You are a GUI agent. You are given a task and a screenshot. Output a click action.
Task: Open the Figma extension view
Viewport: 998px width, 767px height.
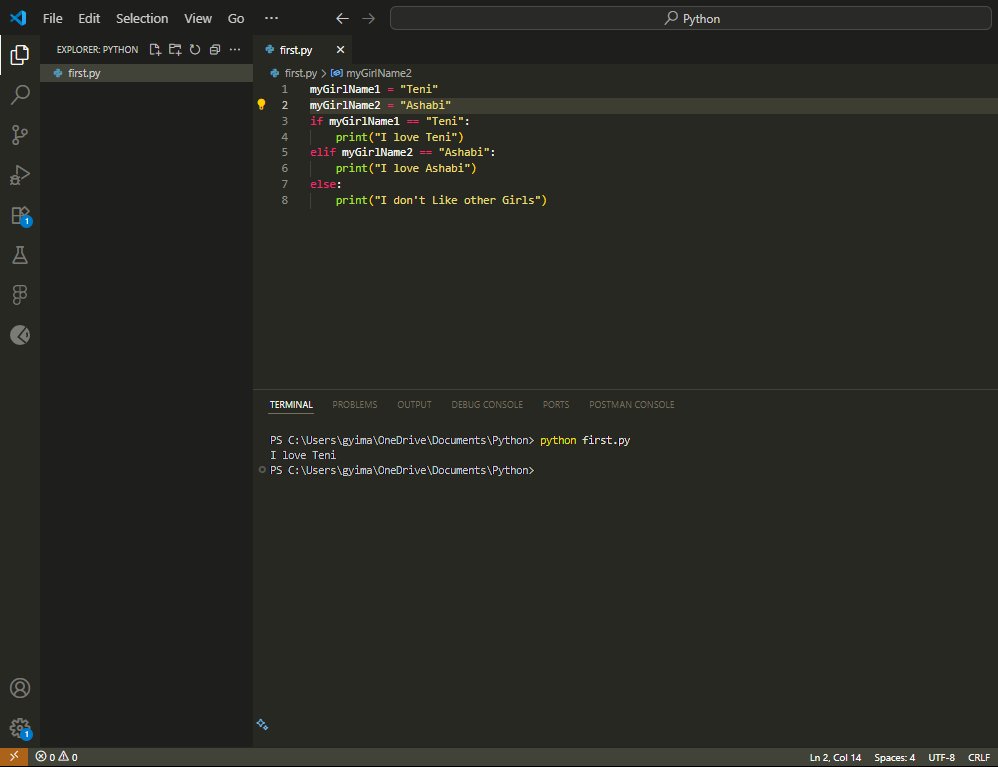pos(20,295)
